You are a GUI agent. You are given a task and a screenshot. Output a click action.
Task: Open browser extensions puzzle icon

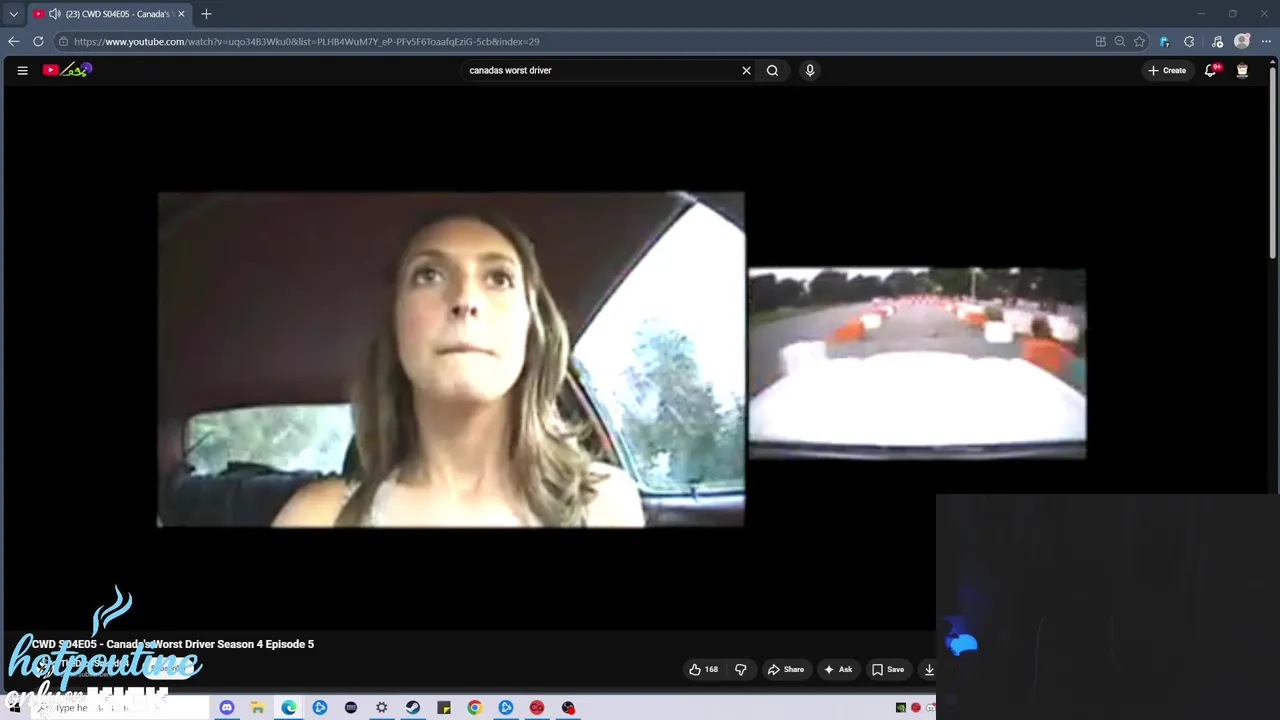tap(1189, 41)
